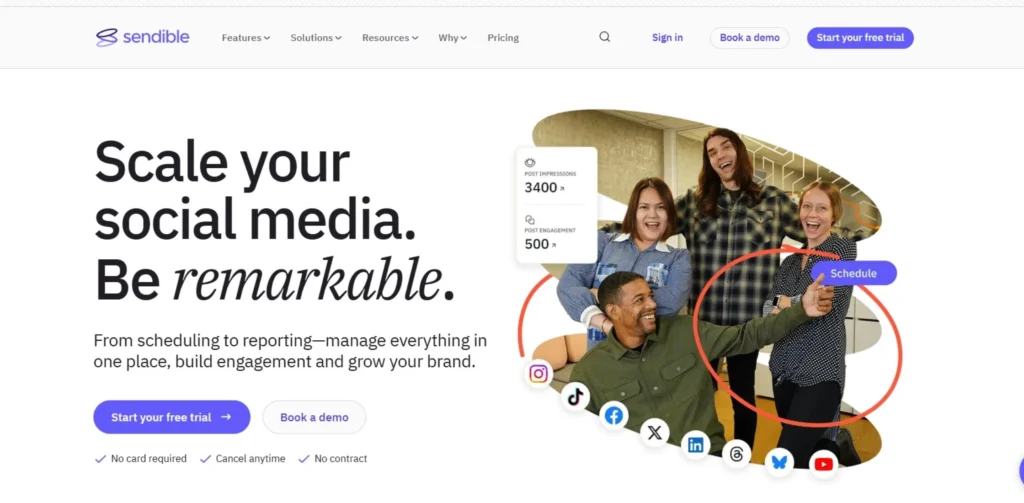Viewport: 1024px width, 503px height.
Task: Click the No contract text
Action: tap(341, 459)
